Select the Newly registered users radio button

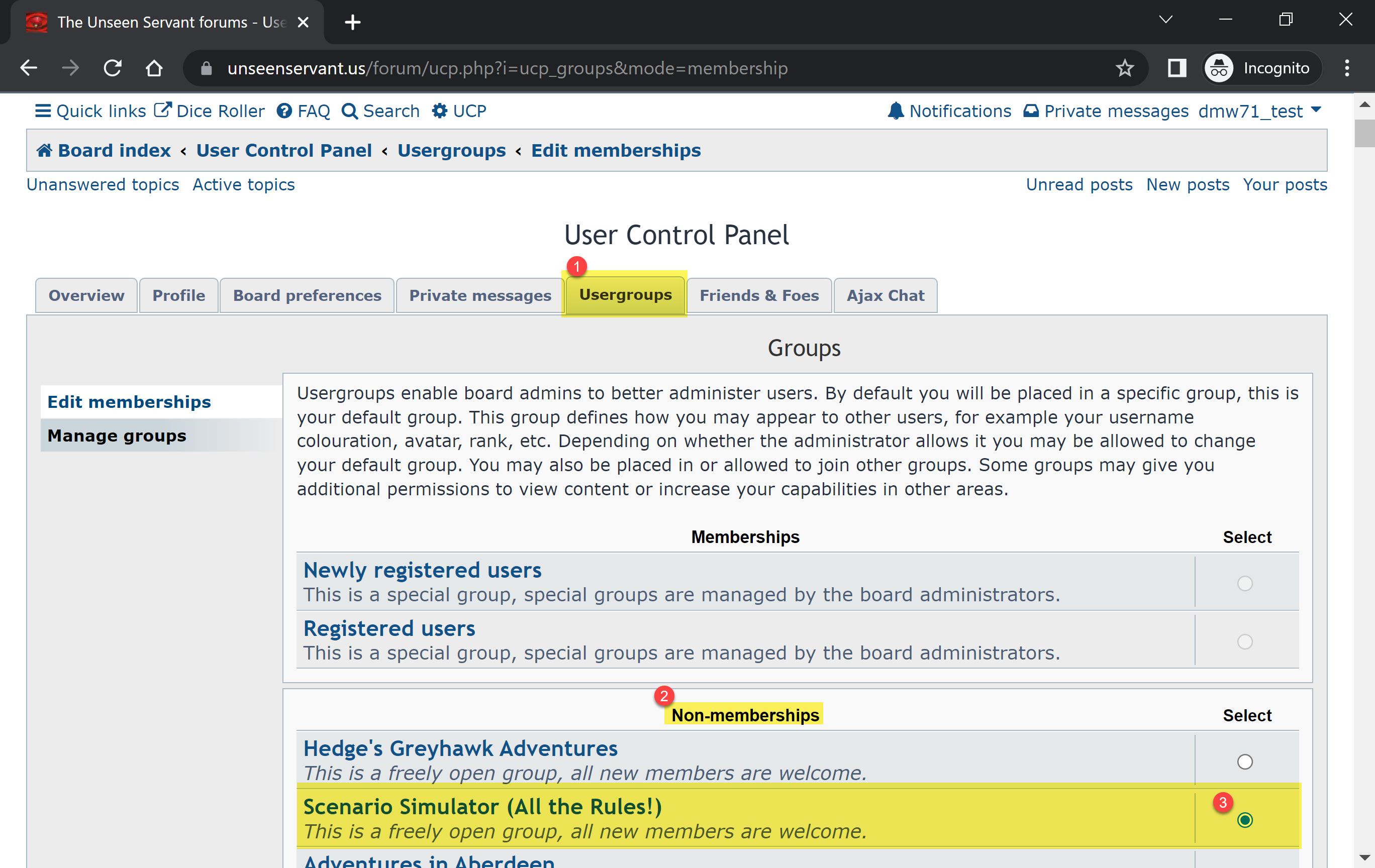[1245, 583]
